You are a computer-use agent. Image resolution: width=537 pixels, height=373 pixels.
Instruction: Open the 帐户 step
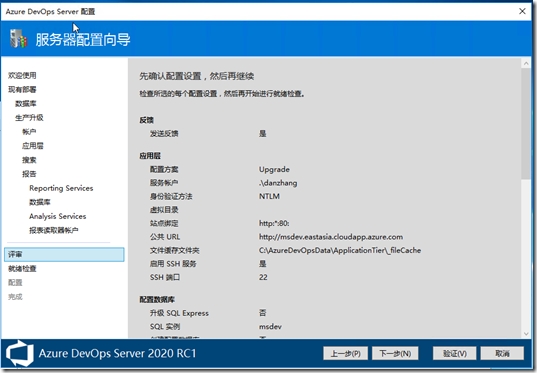click(29, 132)
